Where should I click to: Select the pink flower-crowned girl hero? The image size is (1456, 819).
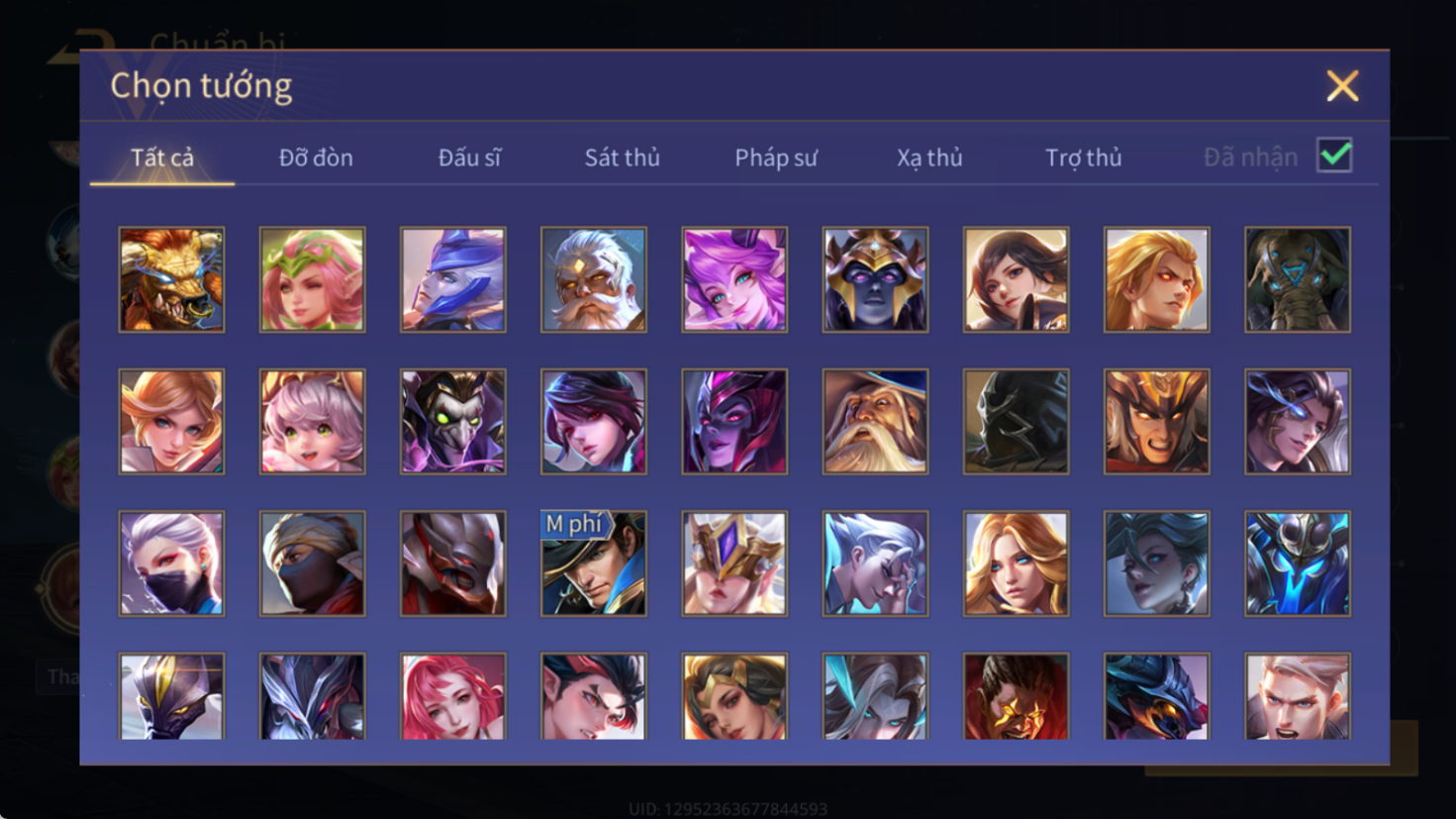click(312, 279)
